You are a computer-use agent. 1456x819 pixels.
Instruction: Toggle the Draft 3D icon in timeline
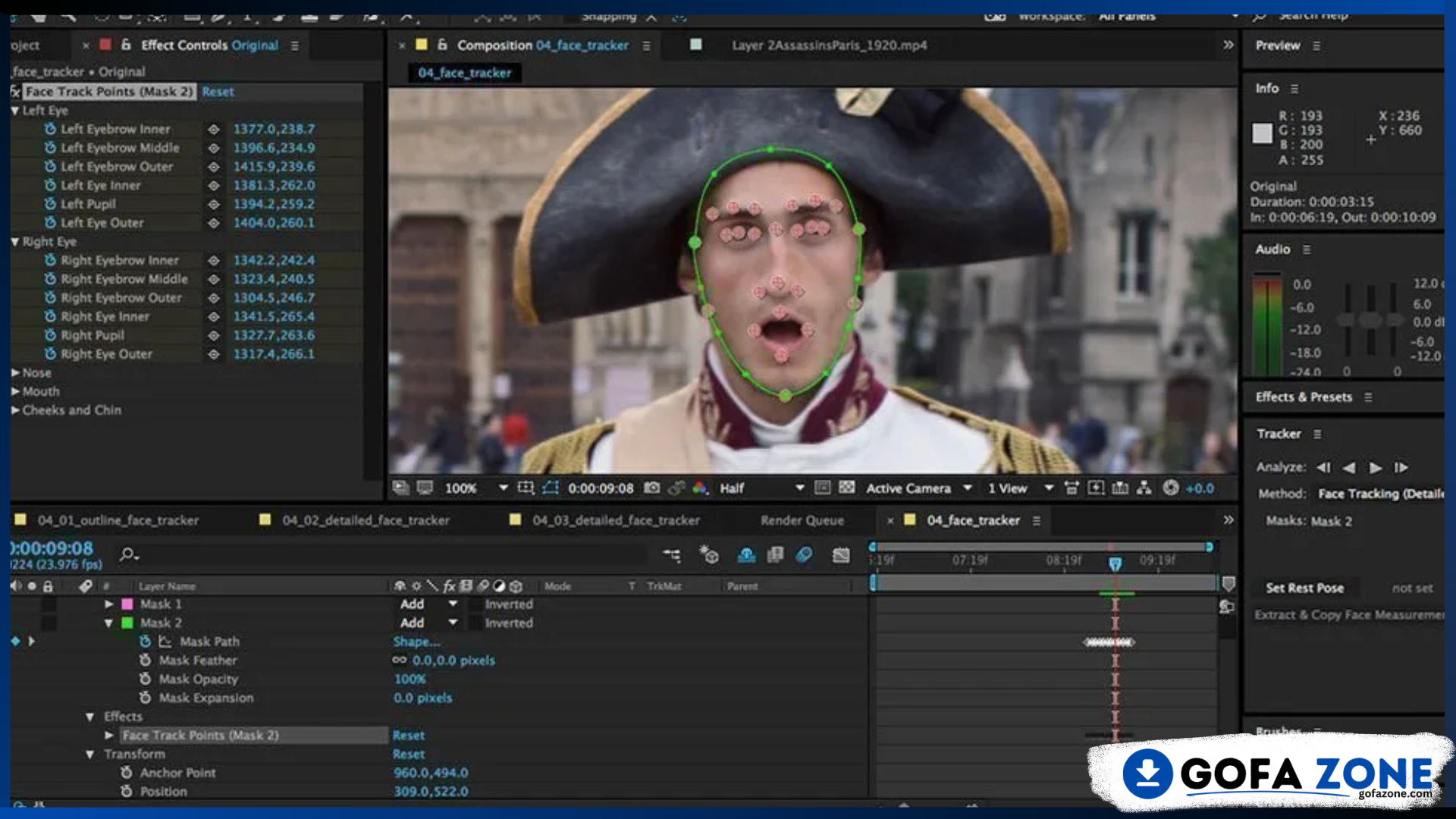click(x=709, y=555)
